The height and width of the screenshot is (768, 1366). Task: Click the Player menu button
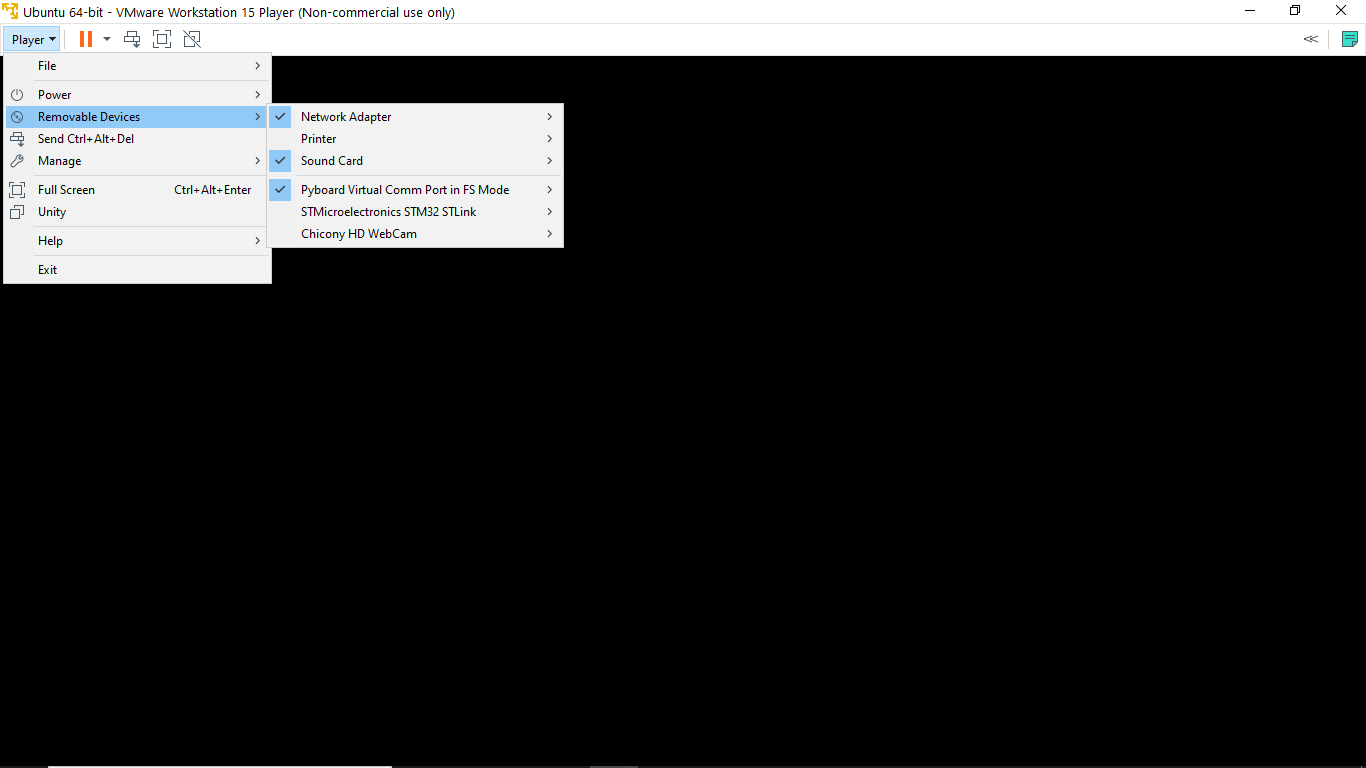(x=32, y=40)
